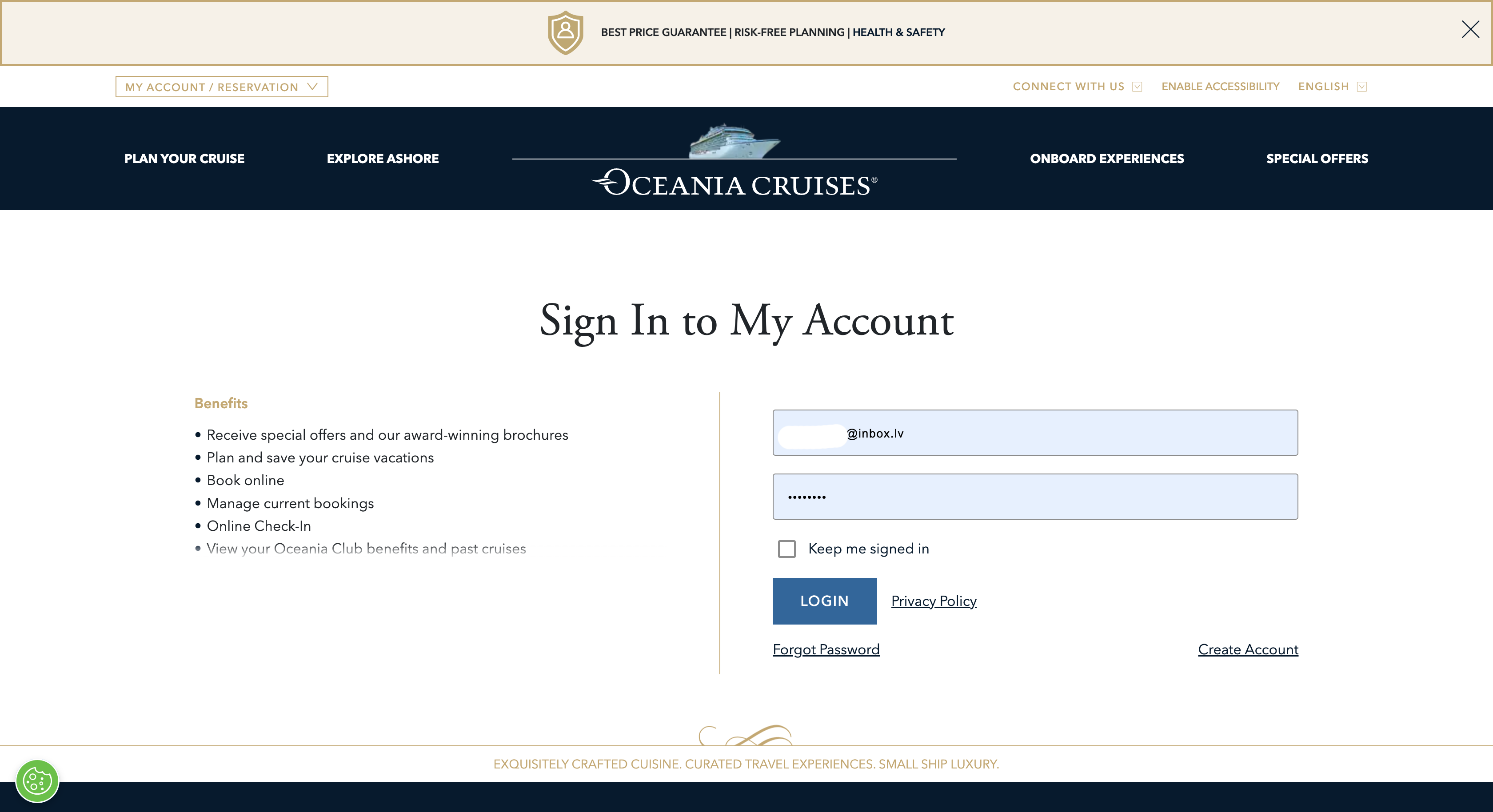This screenshot has height=812, width=1493.
Task: Check the Keep me signed in box
Action: [x=786, y=549]
